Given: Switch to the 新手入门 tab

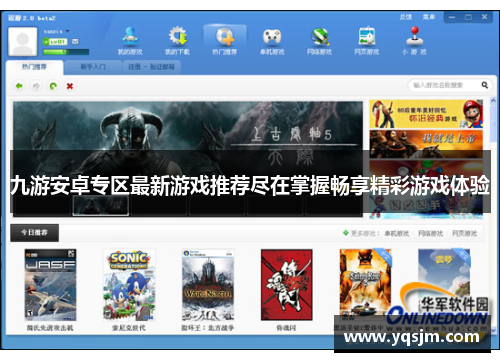Looking at the screenshot, I should [x=93, y=67].
